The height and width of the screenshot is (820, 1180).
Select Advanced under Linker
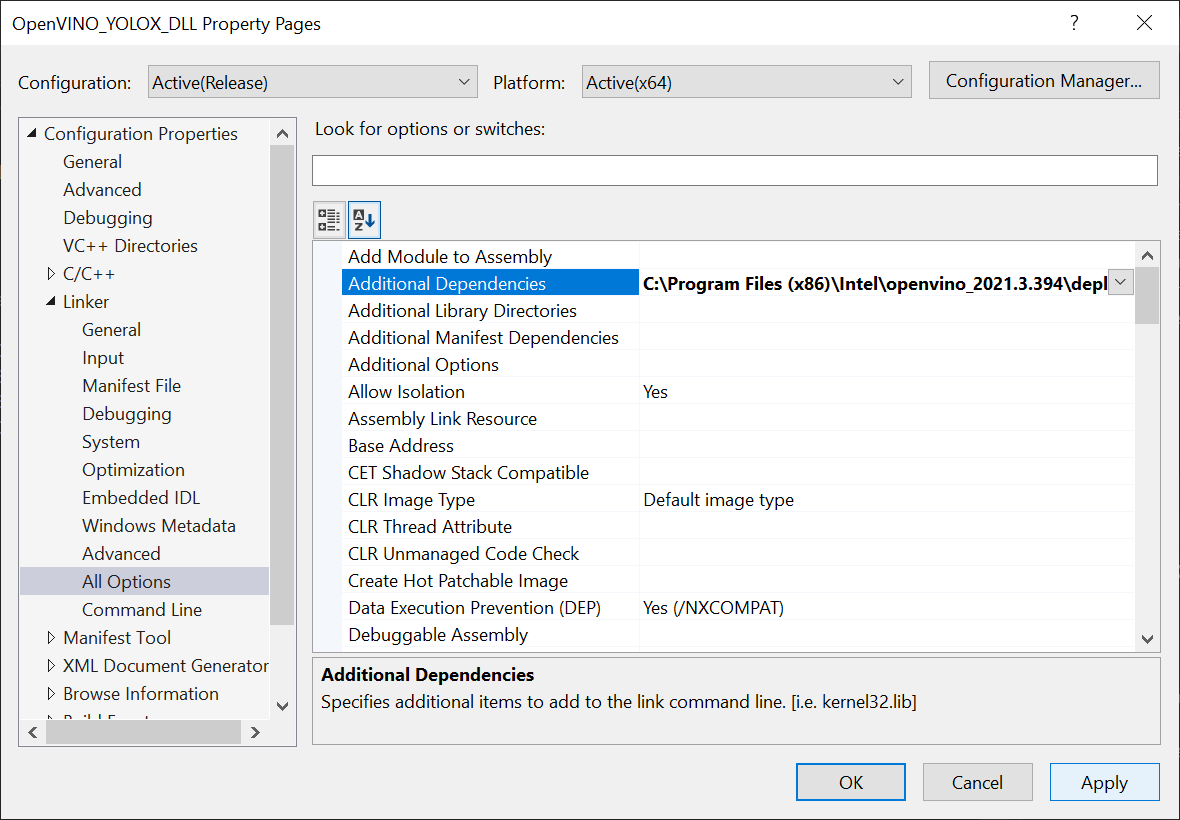pos(121,554)
